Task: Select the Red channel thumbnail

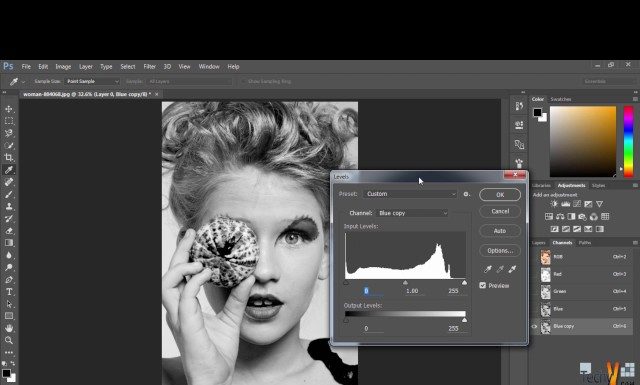Action: [546, 274]
